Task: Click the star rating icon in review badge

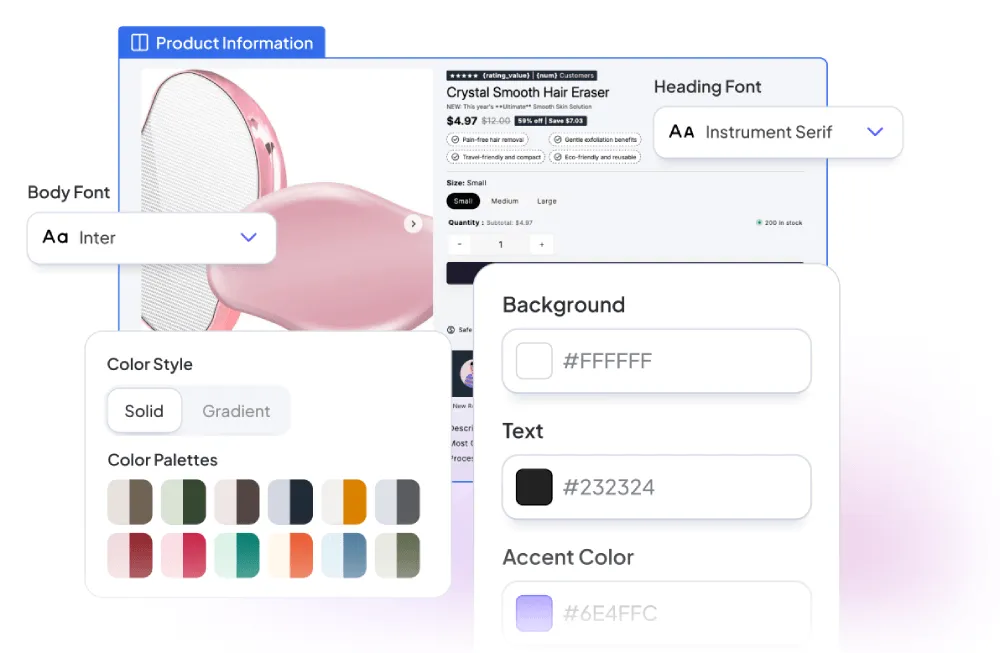Action: pyautogui.click(x=463, y=76)
